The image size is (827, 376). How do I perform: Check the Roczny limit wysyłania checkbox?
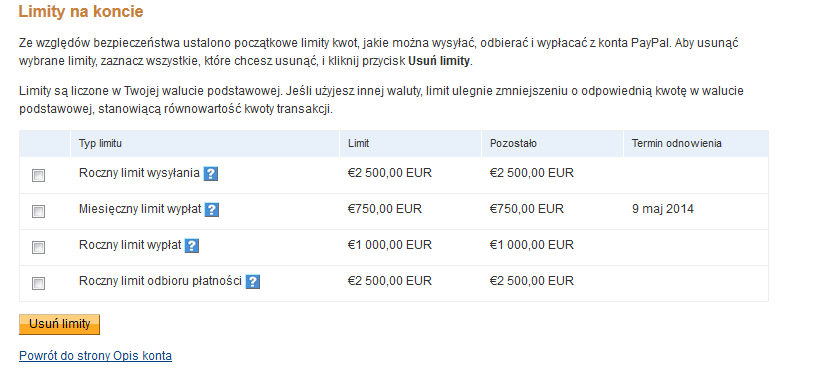39,176
